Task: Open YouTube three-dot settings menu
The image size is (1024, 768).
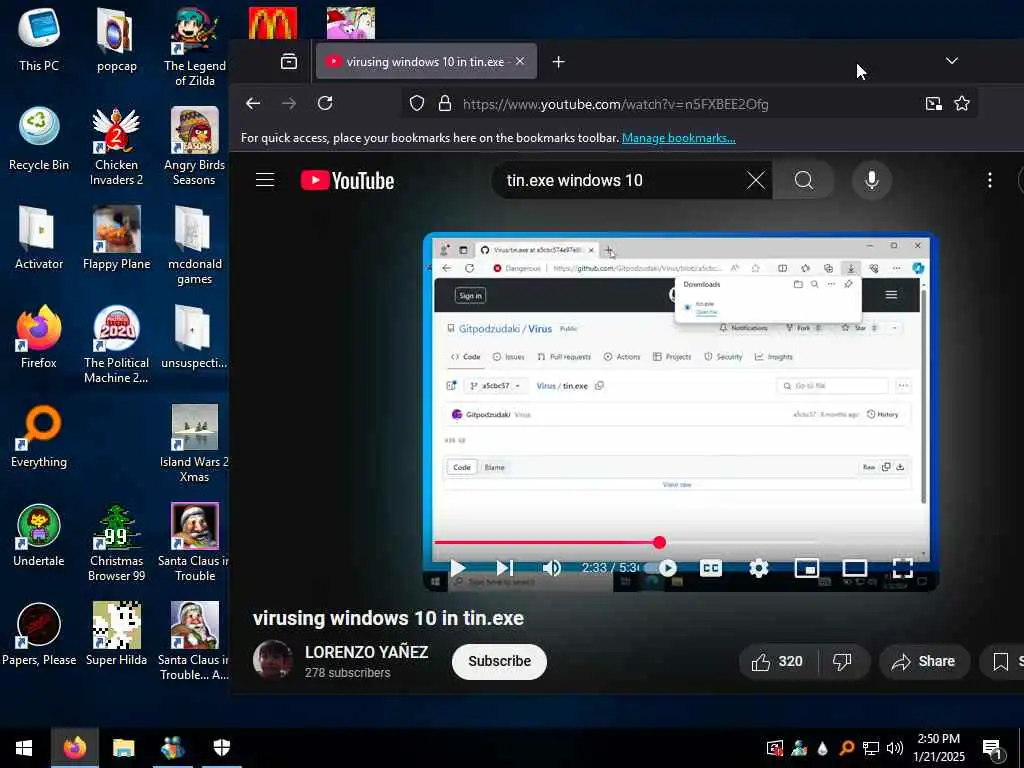Action: pos(990,180)
